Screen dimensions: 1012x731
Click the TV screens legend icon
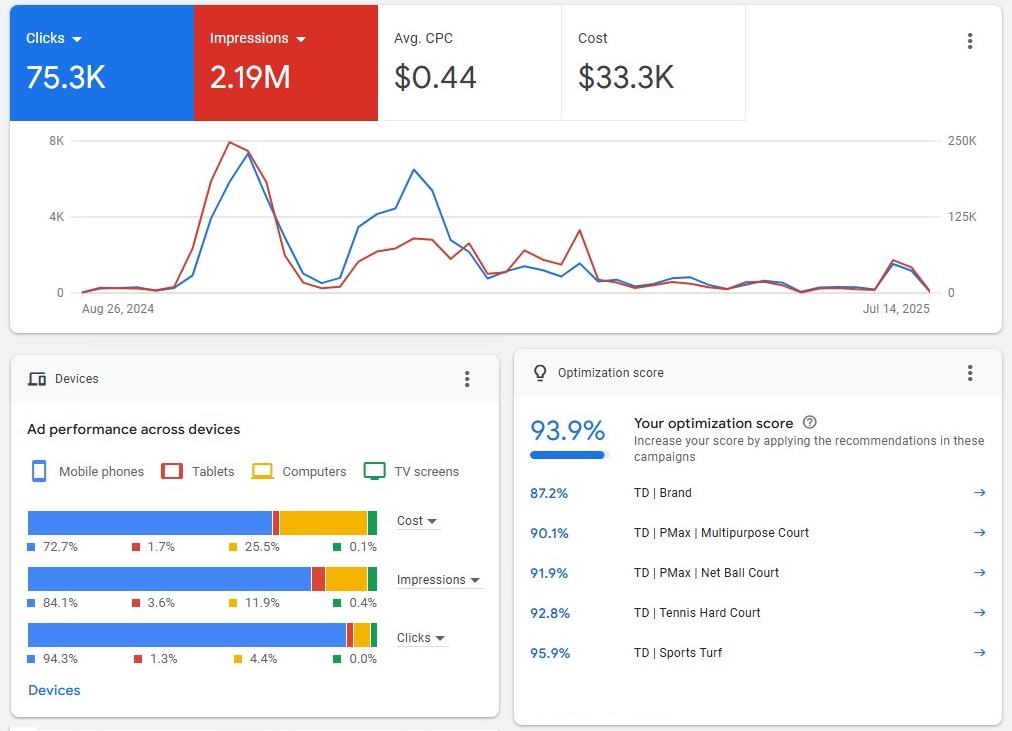point(374,471)
